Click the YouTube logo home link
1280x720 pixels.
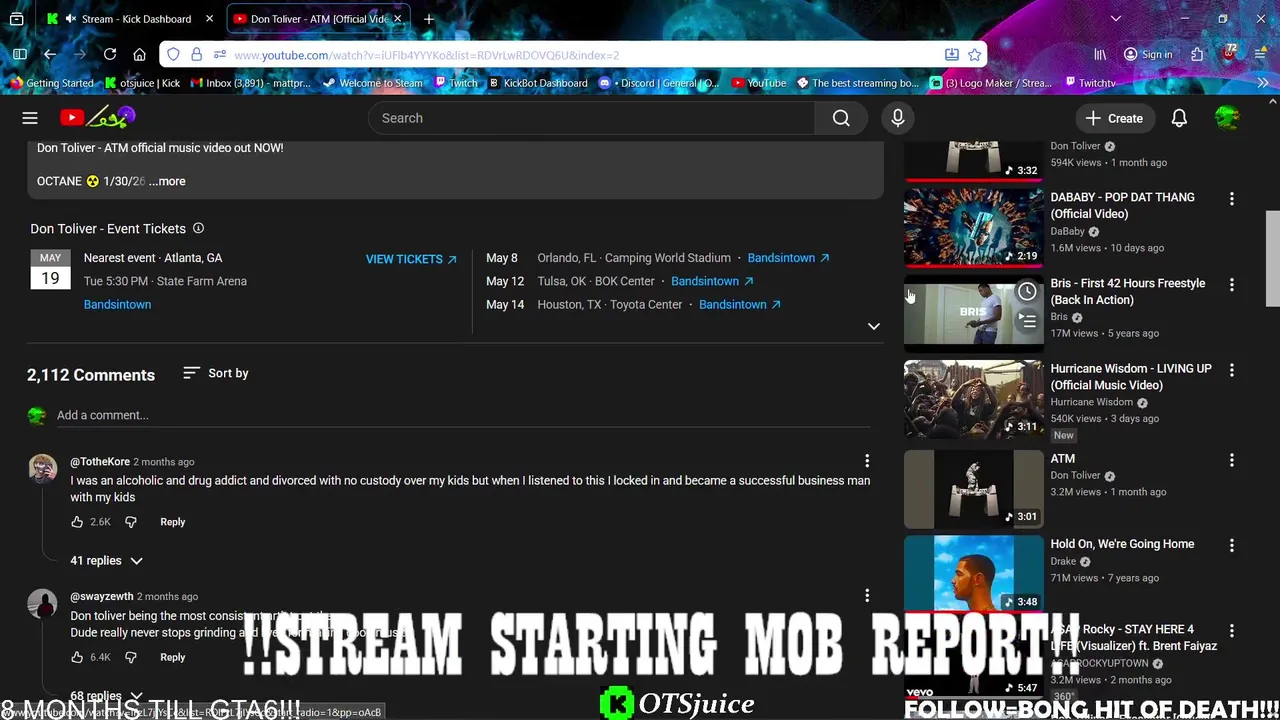click(97, 118)
